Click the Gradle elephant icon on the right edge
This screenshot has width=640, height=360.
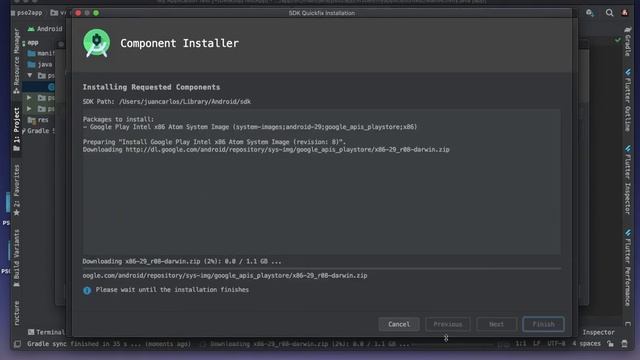(628, 30)
